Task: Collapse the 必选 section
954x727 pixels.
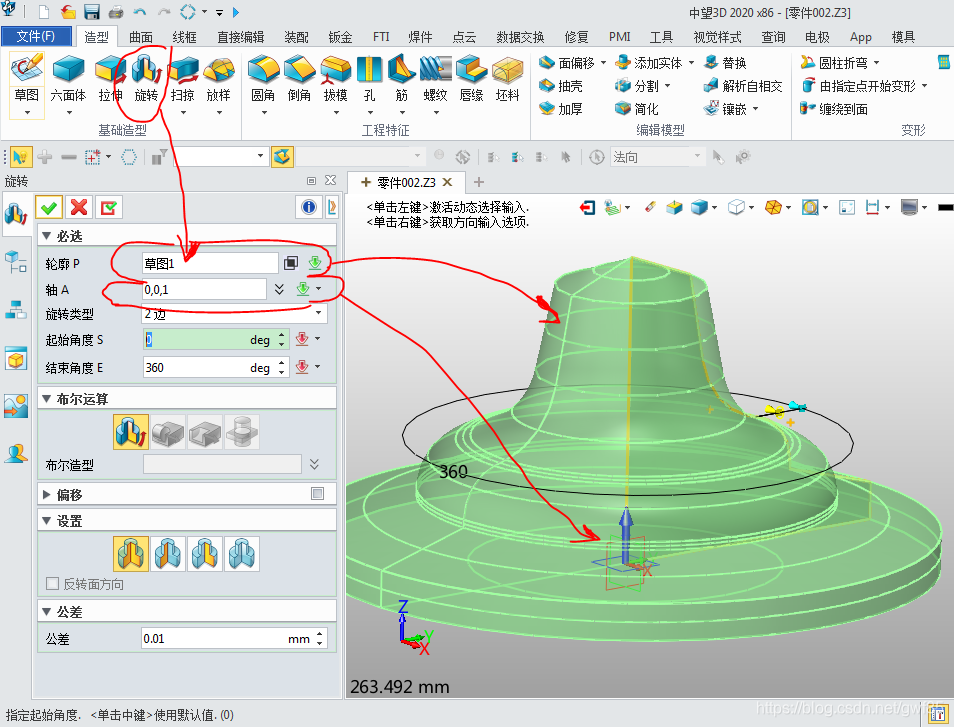Action: tap(46, 236)
